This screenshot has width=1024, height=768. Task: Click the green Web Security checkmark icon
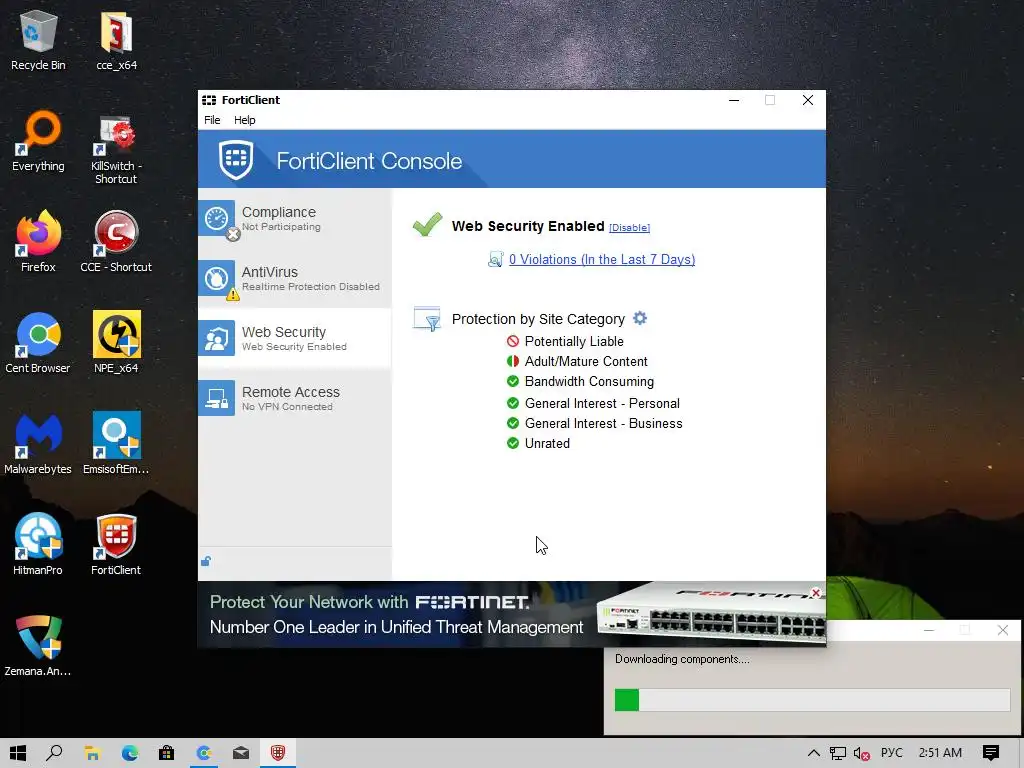point(428,225)
